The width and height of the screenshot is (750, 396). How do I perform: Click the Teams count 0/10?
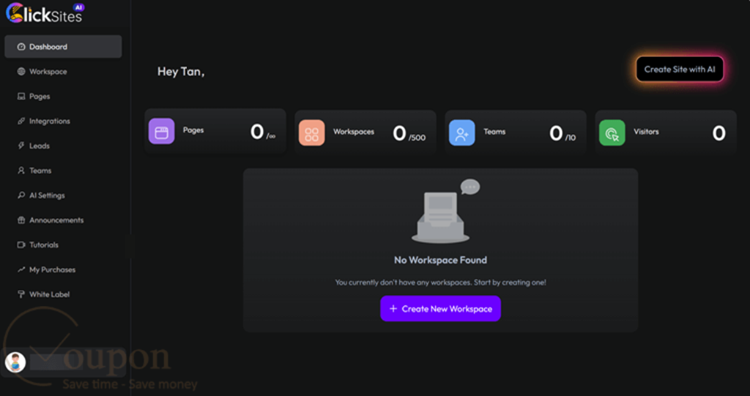coord(562,133)
